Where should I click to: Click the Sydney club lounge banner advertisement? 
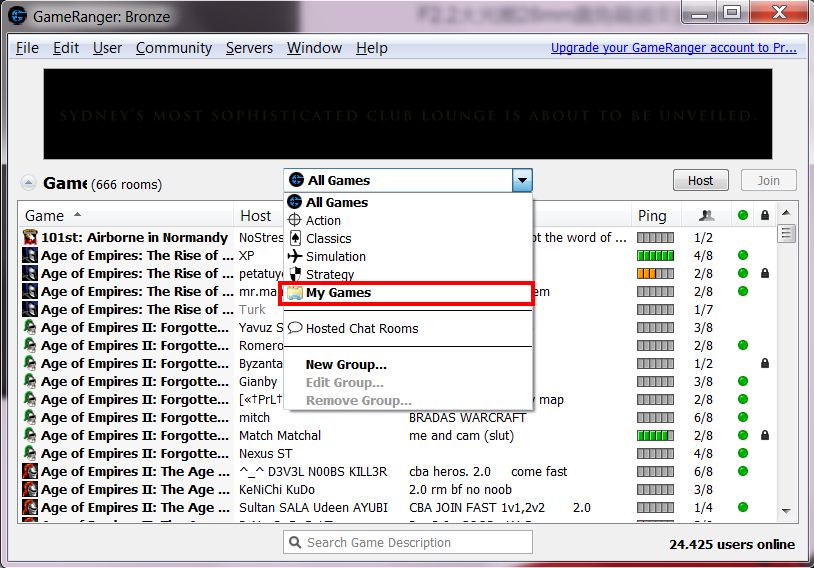408,114
